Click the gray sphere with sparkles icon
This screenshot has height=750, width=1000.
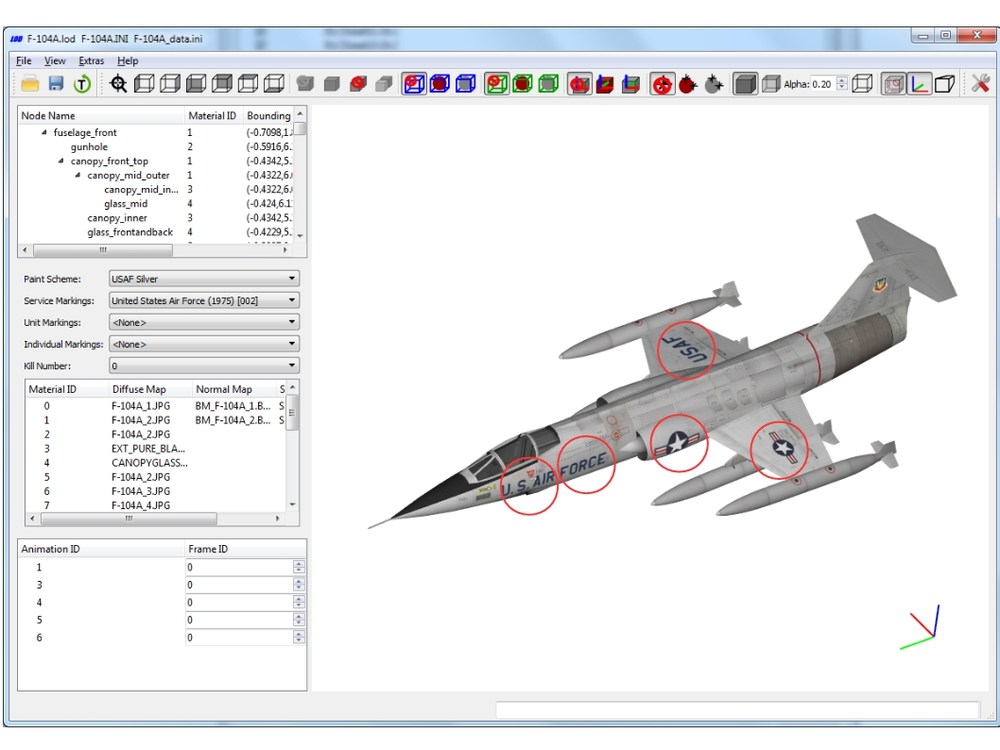click(x=714, y=84)
